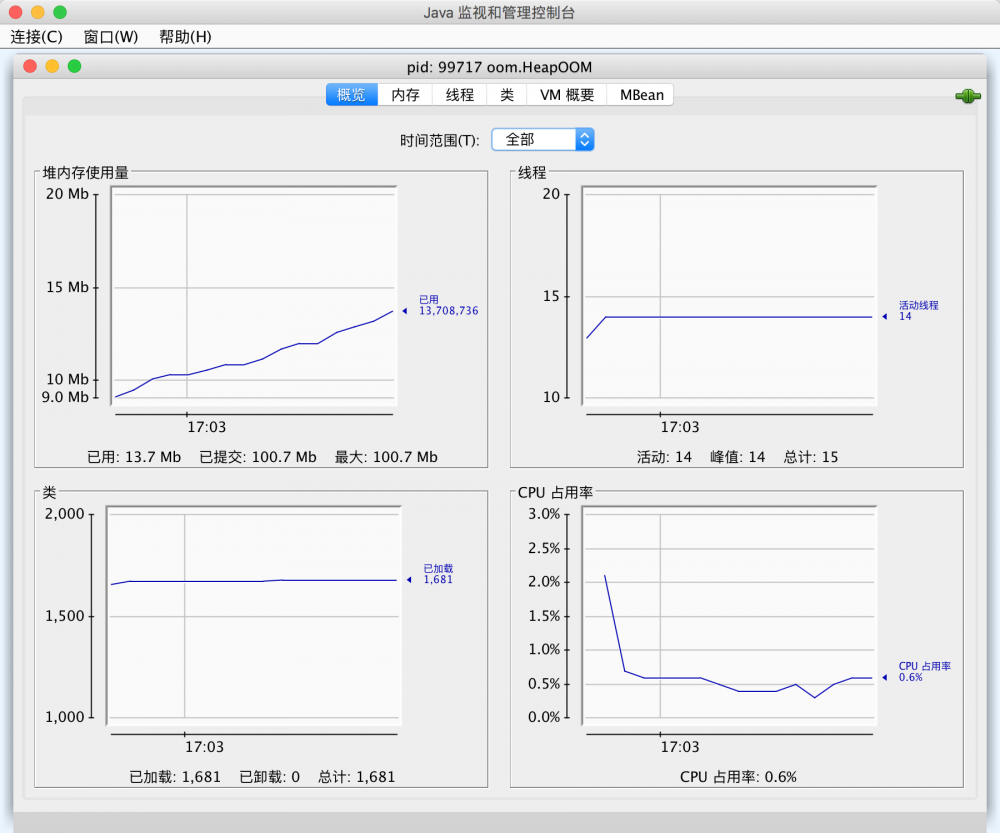Select the 概览 tab
Screen dimensions: 1000x833
coord(351,94)
